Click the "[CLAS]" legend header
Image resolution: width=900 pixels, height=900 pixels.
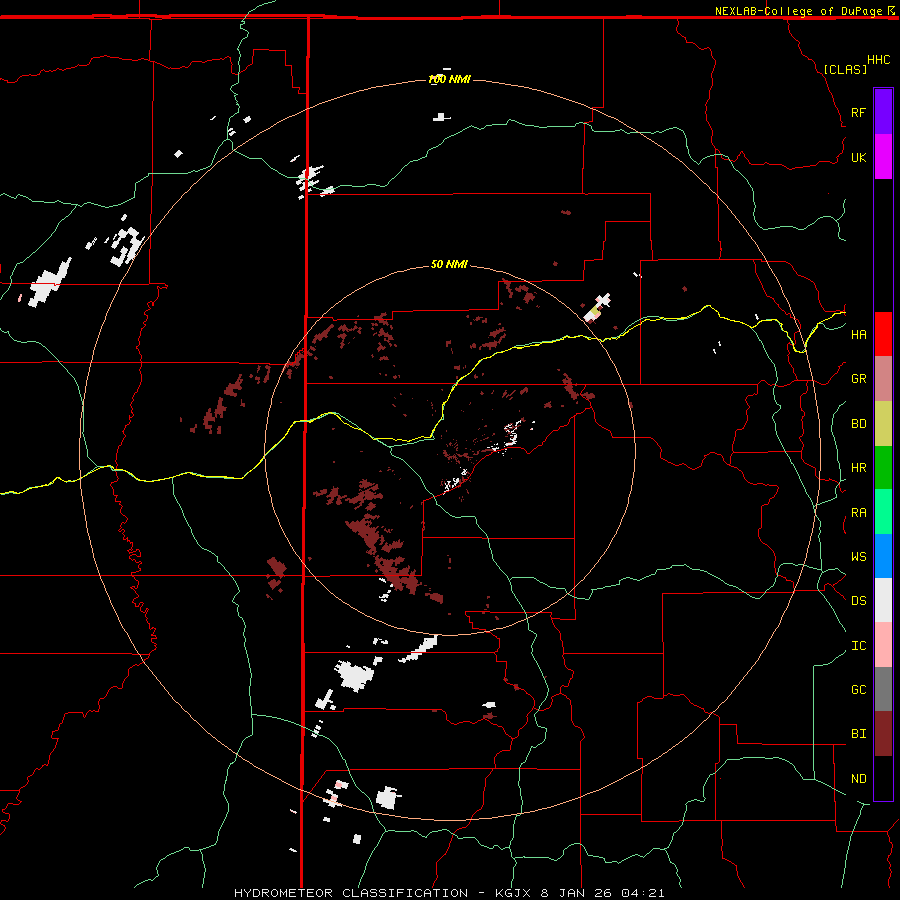(845, 69)
